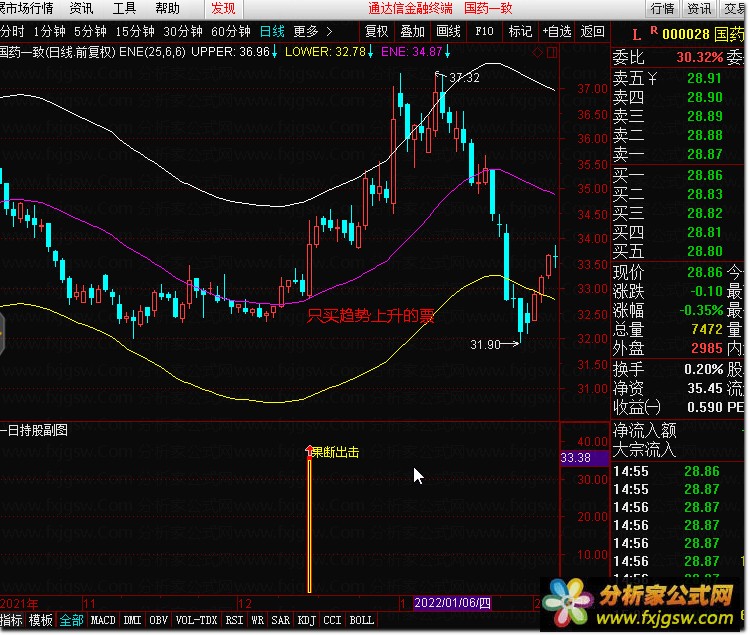Click the 2022/01/06/四 date marker
The image size is (750, 635).
tap(452, 603)
